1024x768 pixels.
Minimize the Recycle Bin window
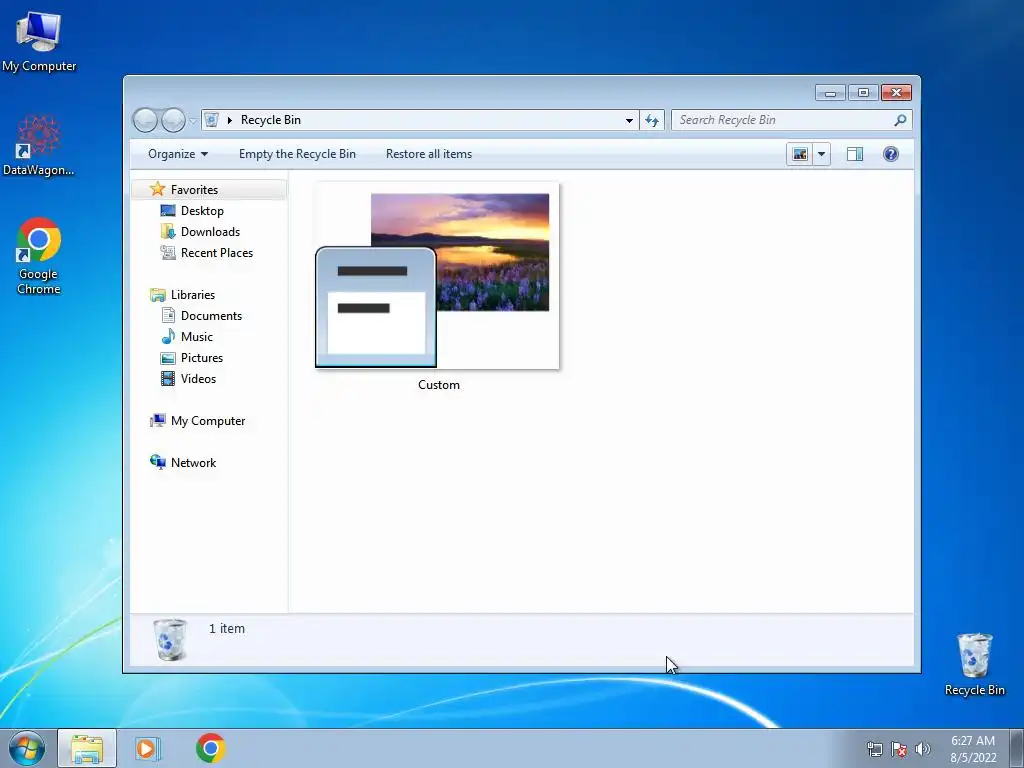pyautogui.click(x=830, y=93)
